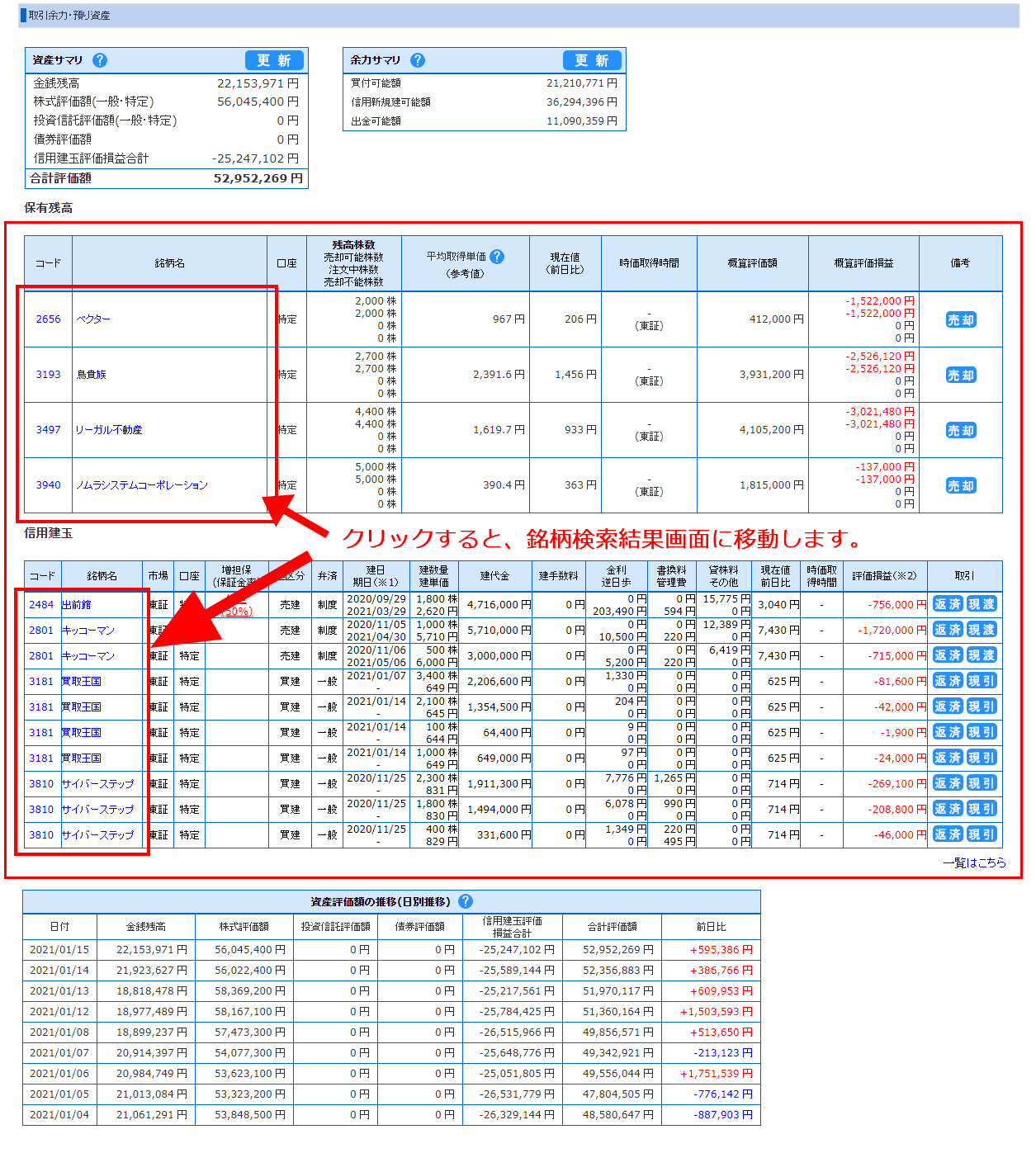
Task: Open help icon next to 資産サマリ
Action: pos(100,60)
